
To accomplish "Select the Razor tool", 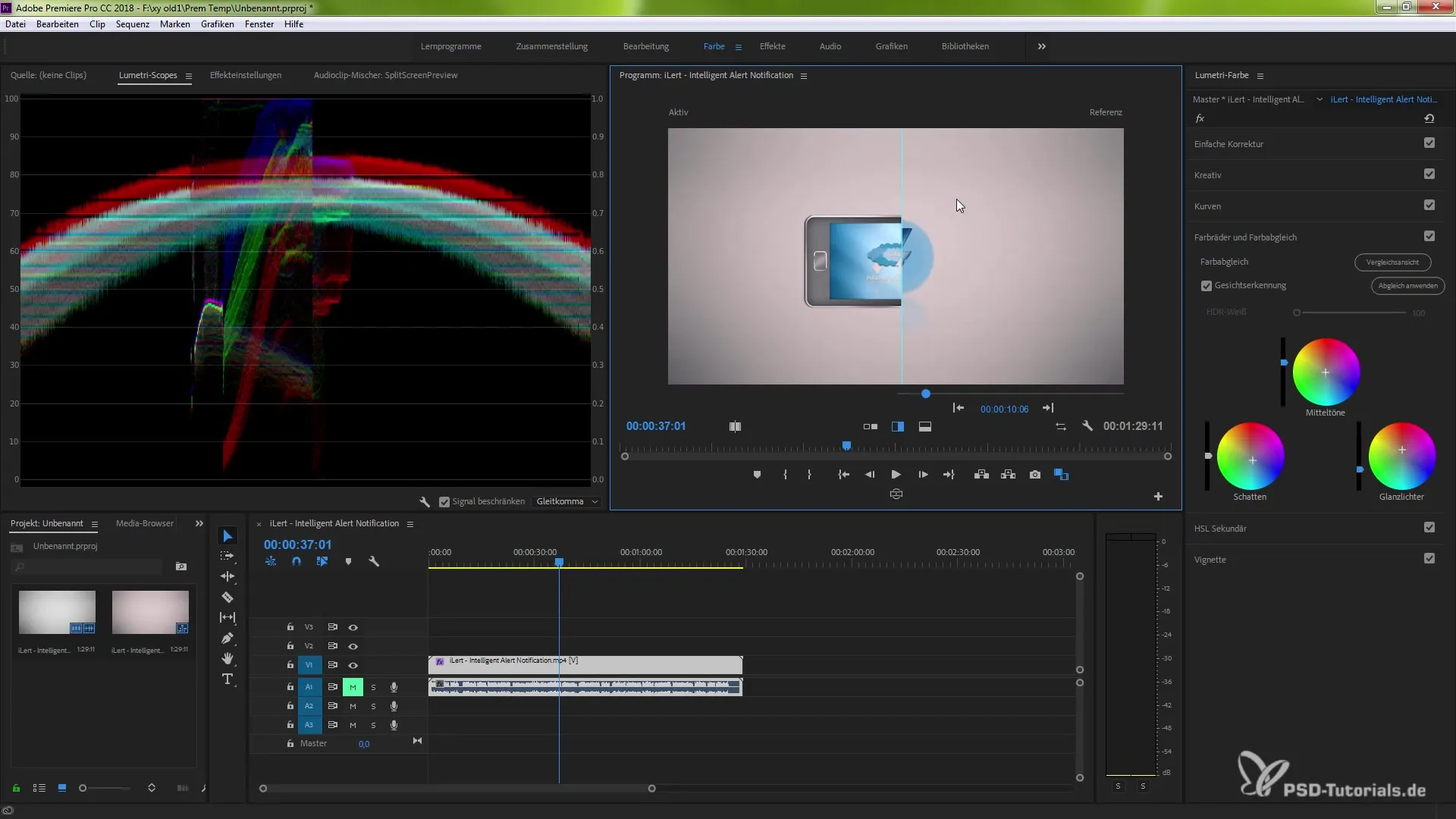I will pos(227,598).
